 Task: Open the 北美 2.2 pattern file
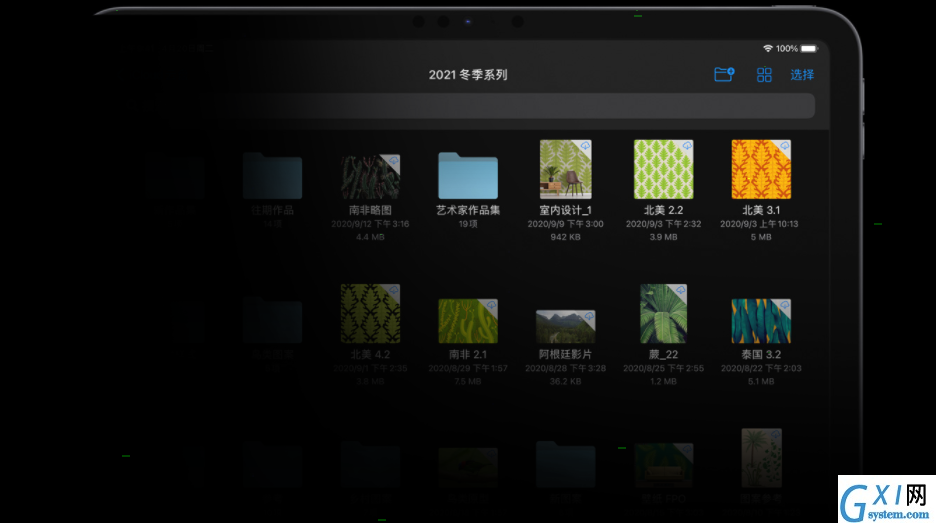click(663, 169)
